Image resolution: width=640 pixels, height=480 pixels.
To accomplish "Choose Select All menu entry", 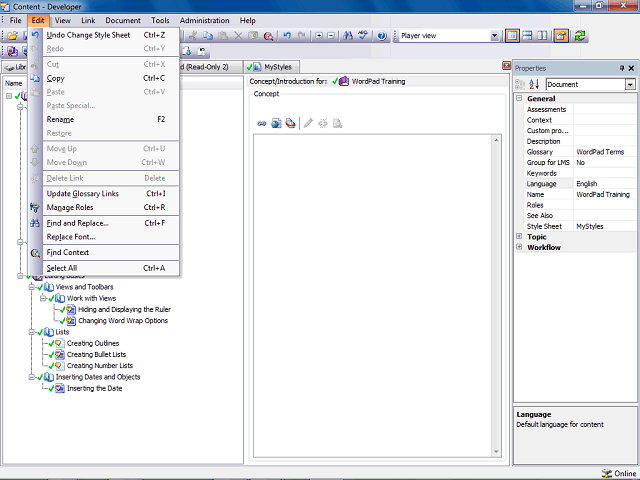I will click(x=104, y=268).
